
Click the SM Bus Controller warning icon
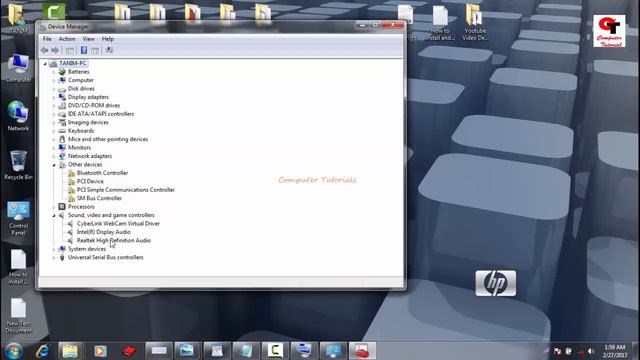71,198
